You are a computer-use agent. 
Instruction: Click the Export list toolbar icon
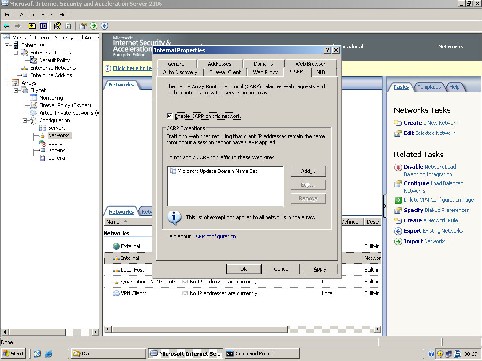pos(68,26)
